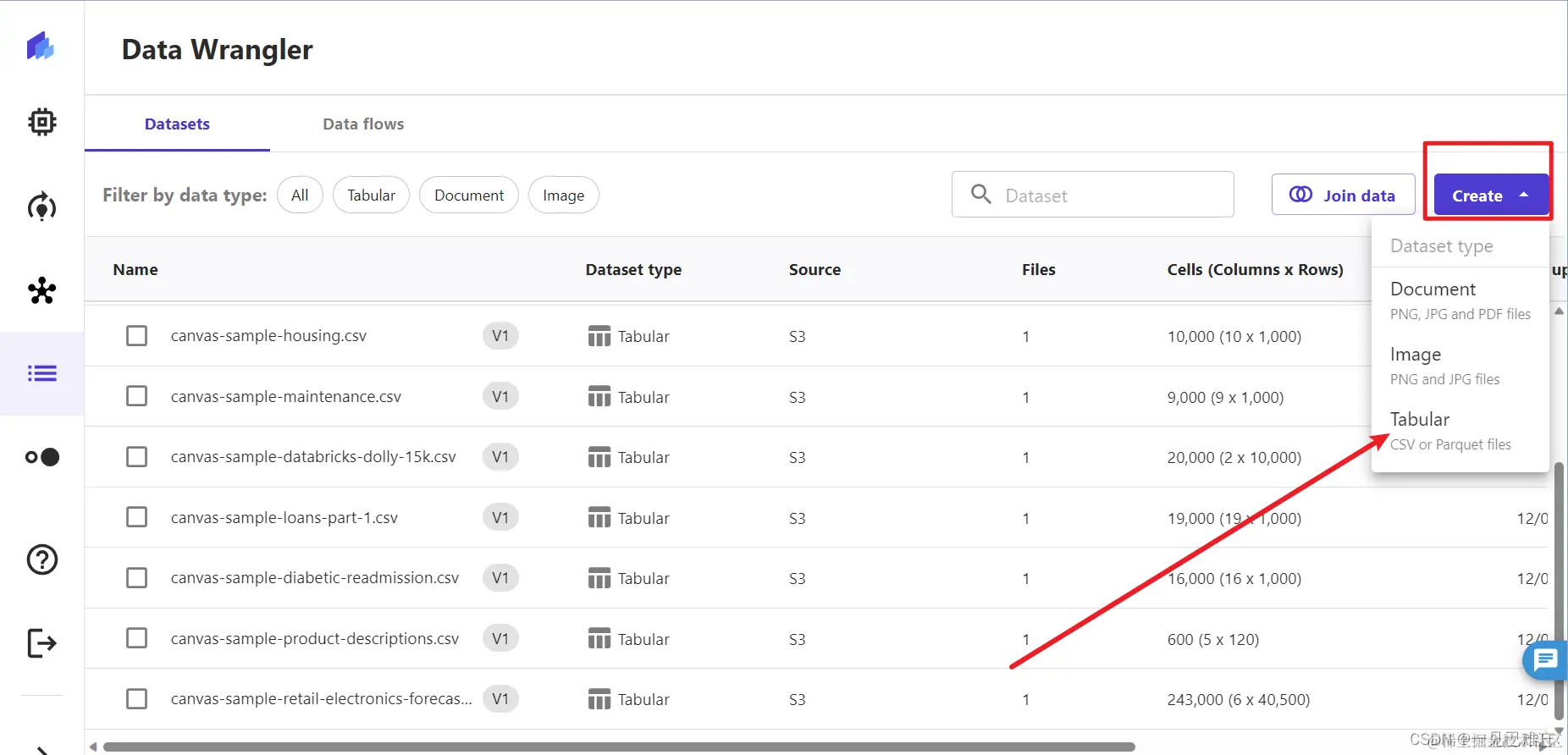Expand the sidebar with bottom chevron
Screen dimensions: 1568x755
(x=42, y=749)
